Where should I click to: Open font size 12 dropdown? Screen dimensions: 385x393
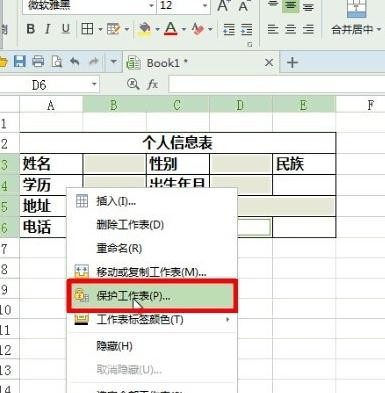click(x=205, y=5)
